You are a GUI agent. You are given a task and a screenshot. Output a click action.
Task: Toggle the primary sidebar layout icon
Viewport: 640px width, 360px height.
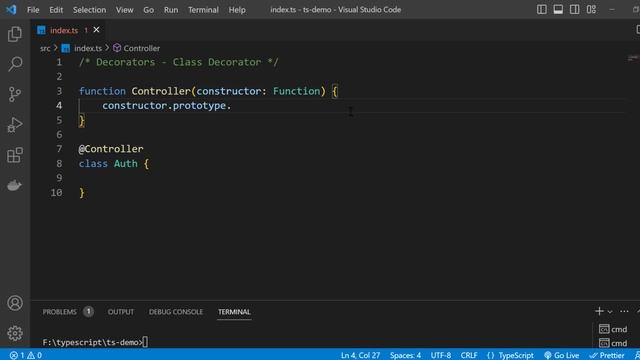(x=542, y=9)
